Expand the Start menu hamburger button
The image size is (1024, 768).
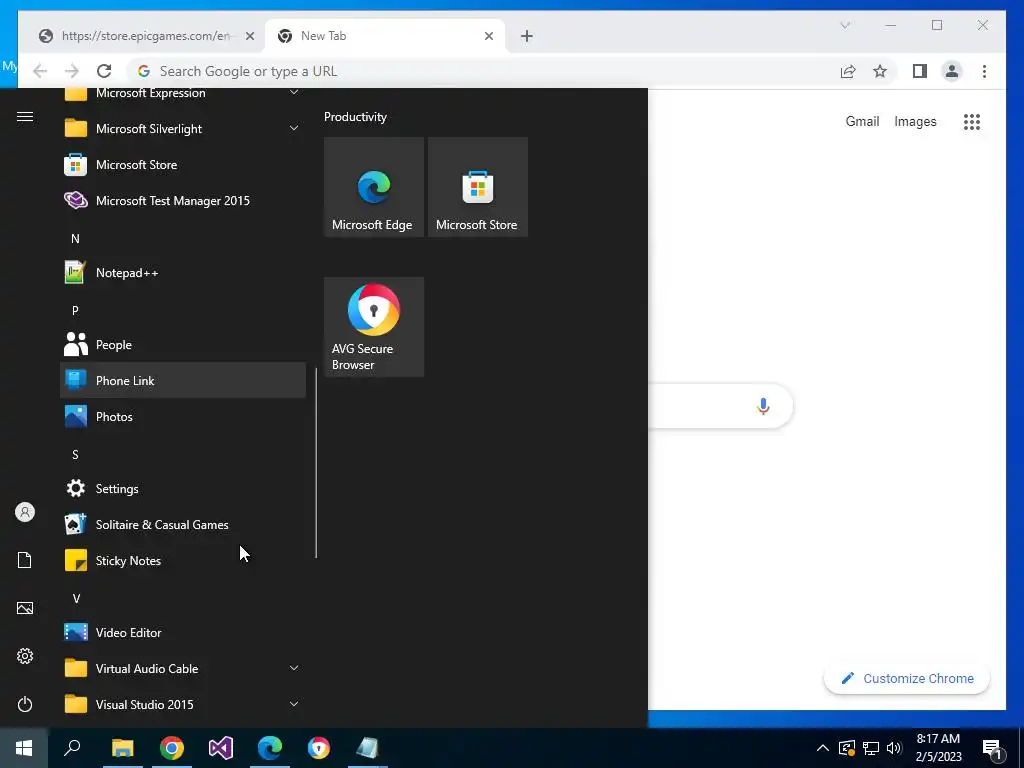25,116
